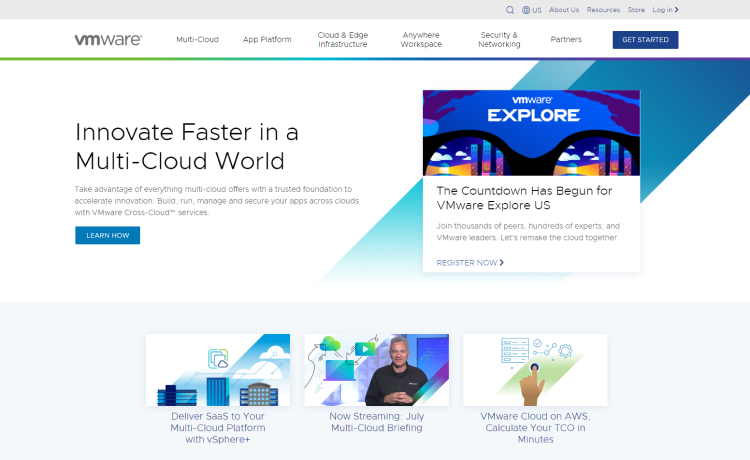Click chevron next to Register Now
Screen dimensions: 750x460
coord(501,263)
